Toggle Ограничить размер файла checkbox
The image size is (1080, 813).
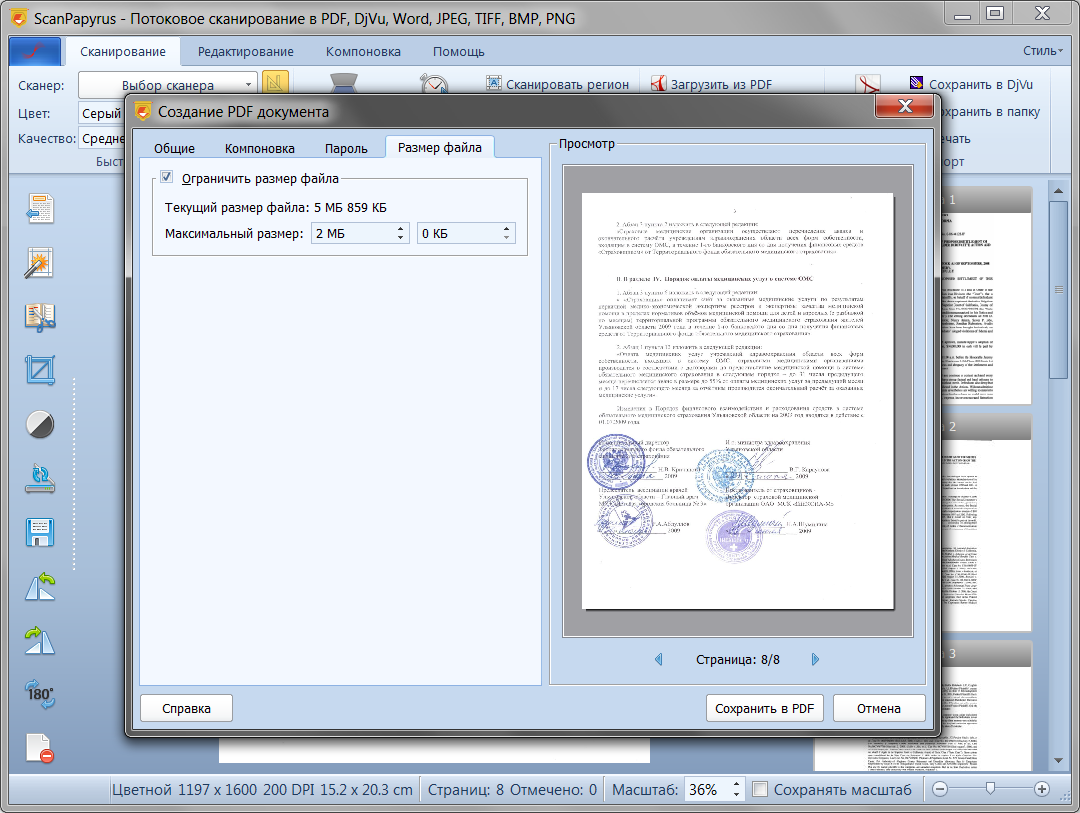click(x=167, y=178)
